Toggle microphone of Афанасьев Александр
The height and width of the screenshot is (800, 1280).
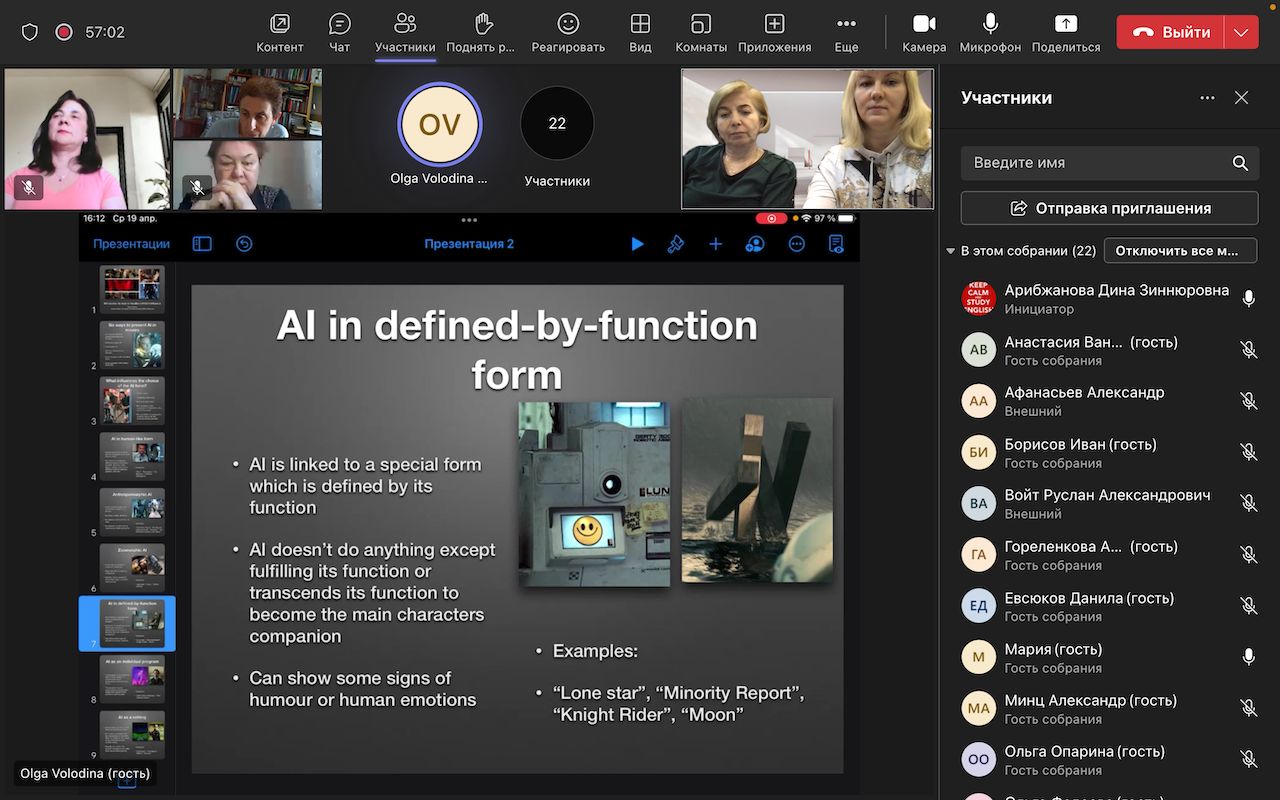1248,401
